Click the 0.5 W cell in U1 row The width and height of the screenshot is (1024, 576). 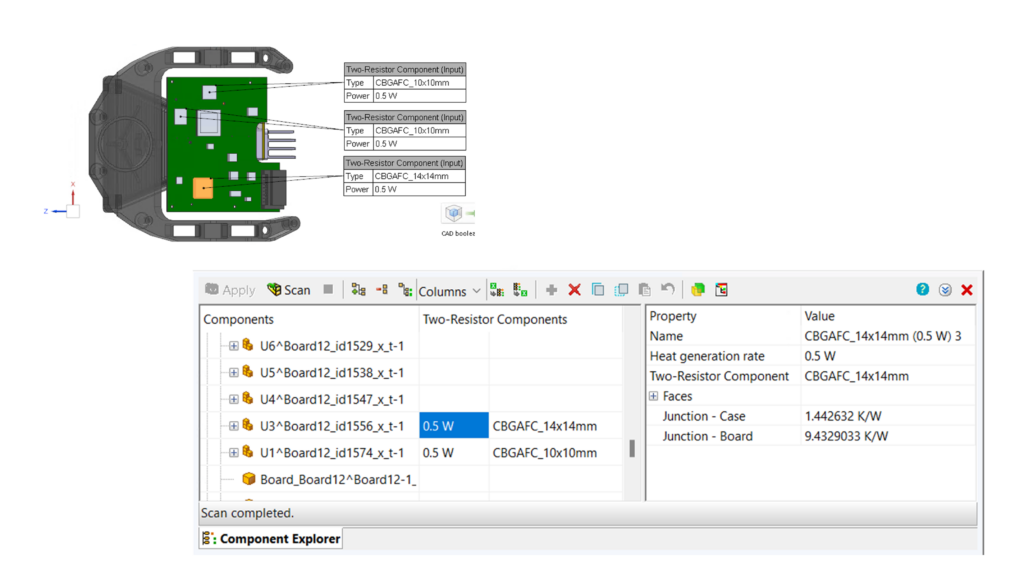(454, 453)
